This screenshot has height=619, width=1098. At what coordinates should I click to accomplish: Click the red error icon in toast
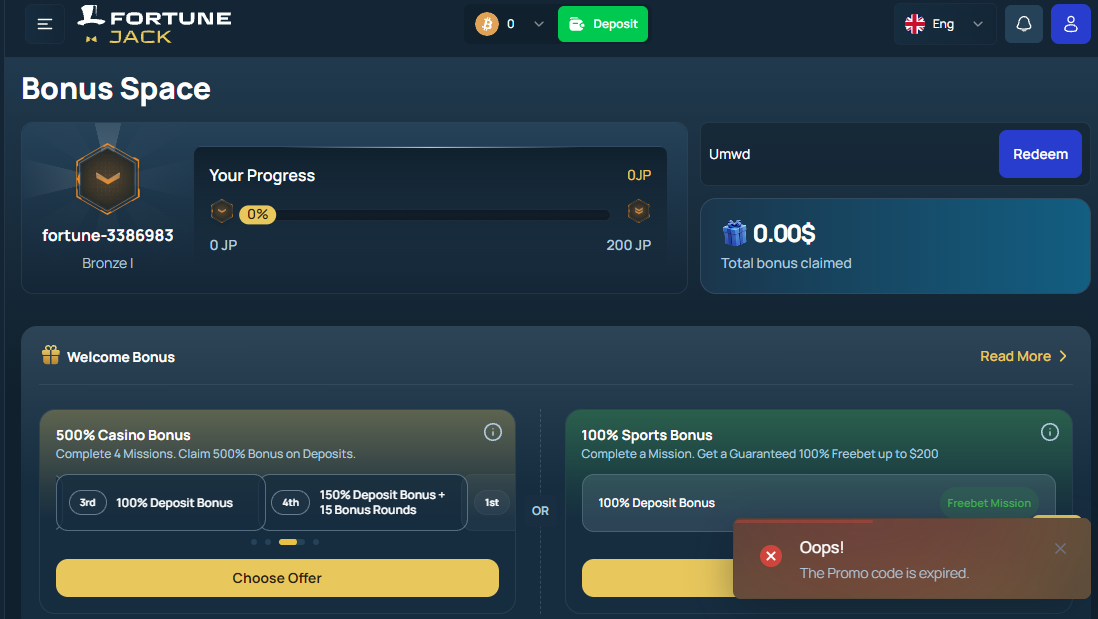(771, 556)
